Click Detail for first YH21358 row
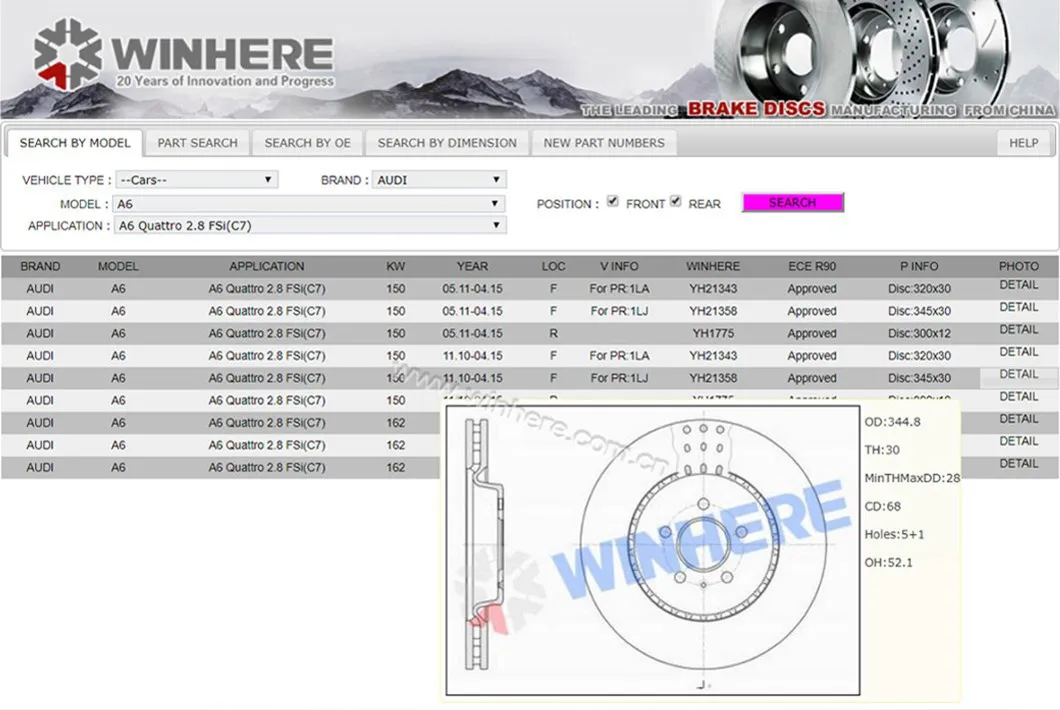Screen dimensions: 1060x710 click(1018, 308)
